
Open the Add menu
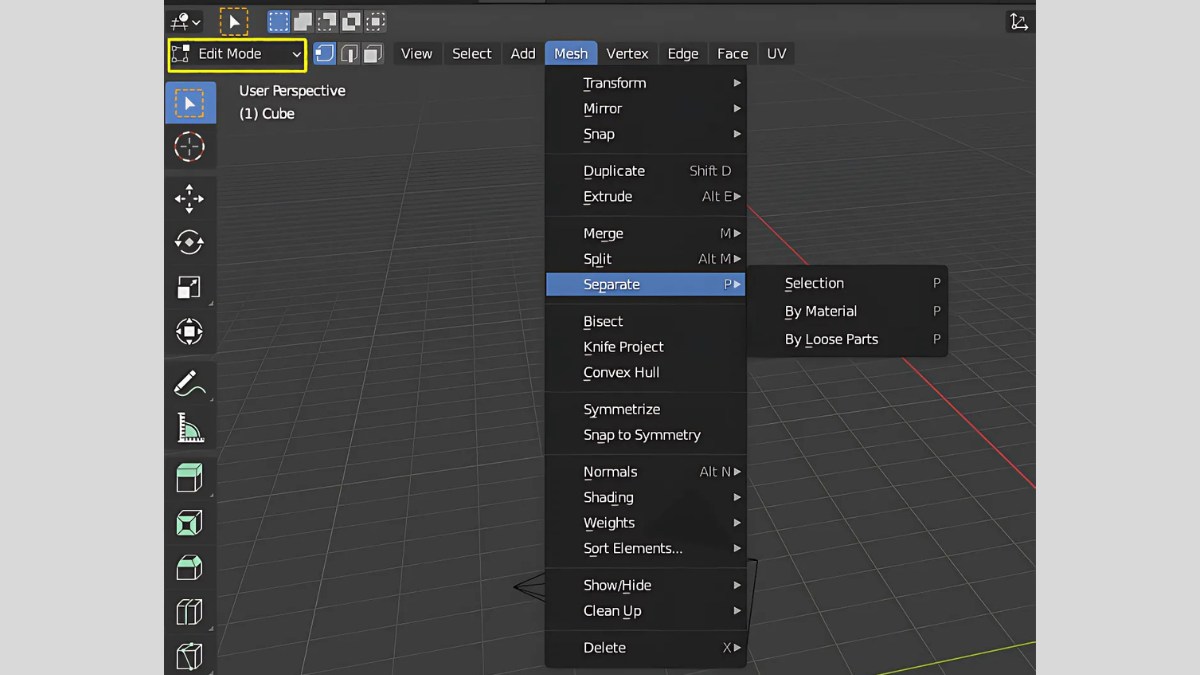coord(523,54)
